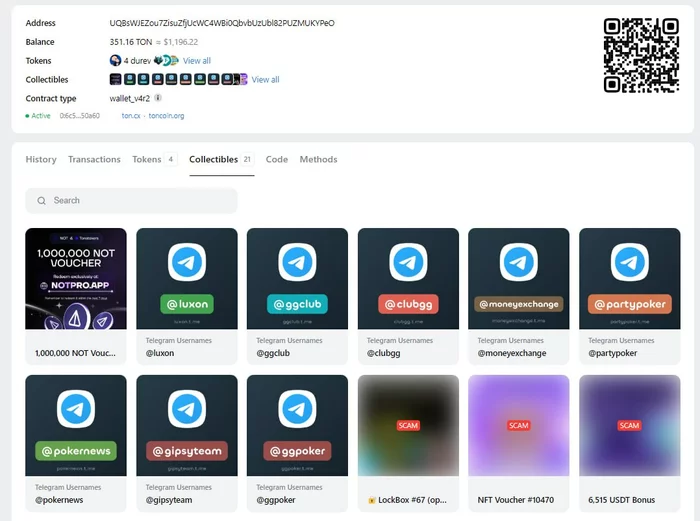Switch to the Transactions tab
The image size is (700, 521).
[x=94, y=159]
